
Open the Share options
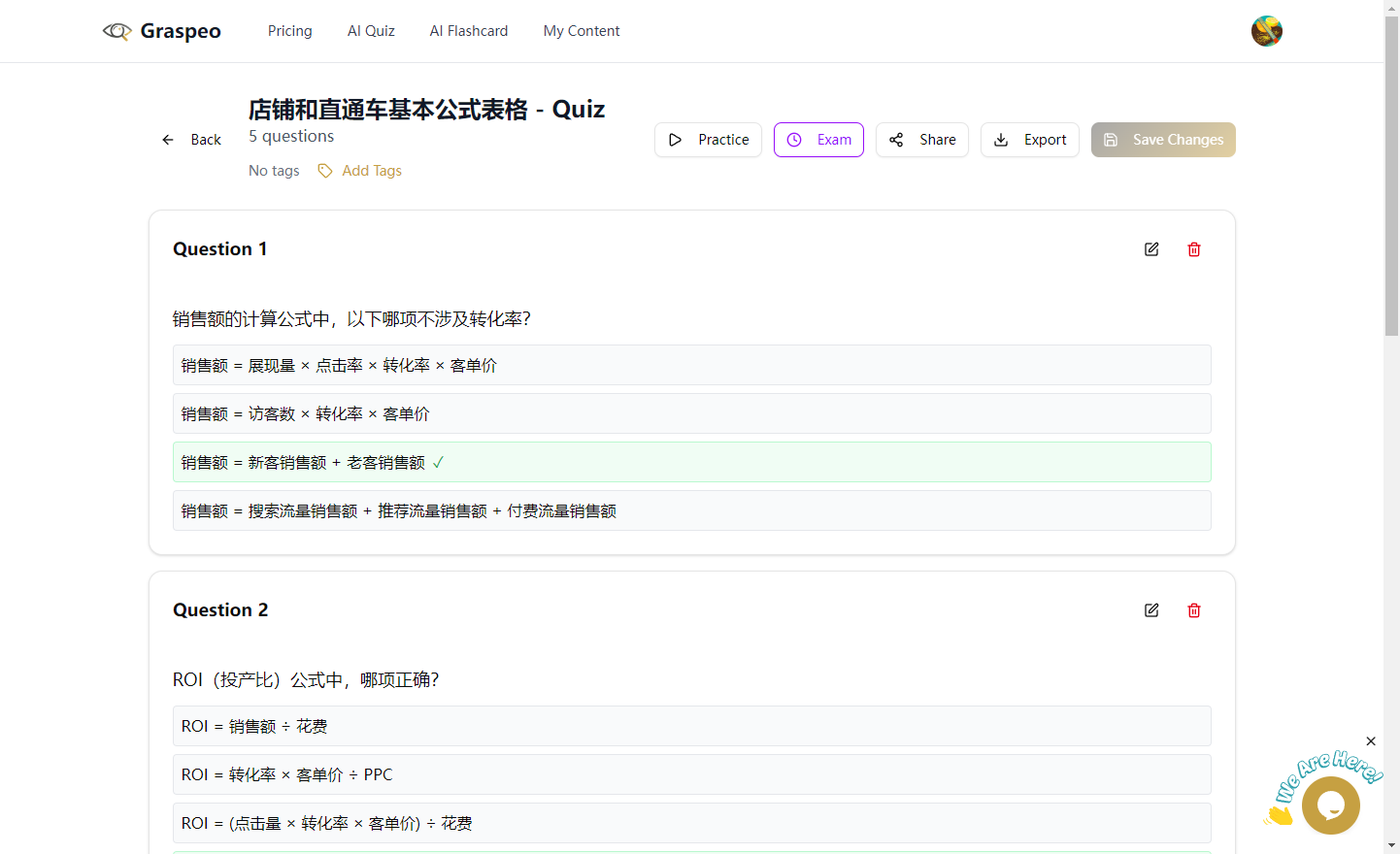(x=921, y=139)
